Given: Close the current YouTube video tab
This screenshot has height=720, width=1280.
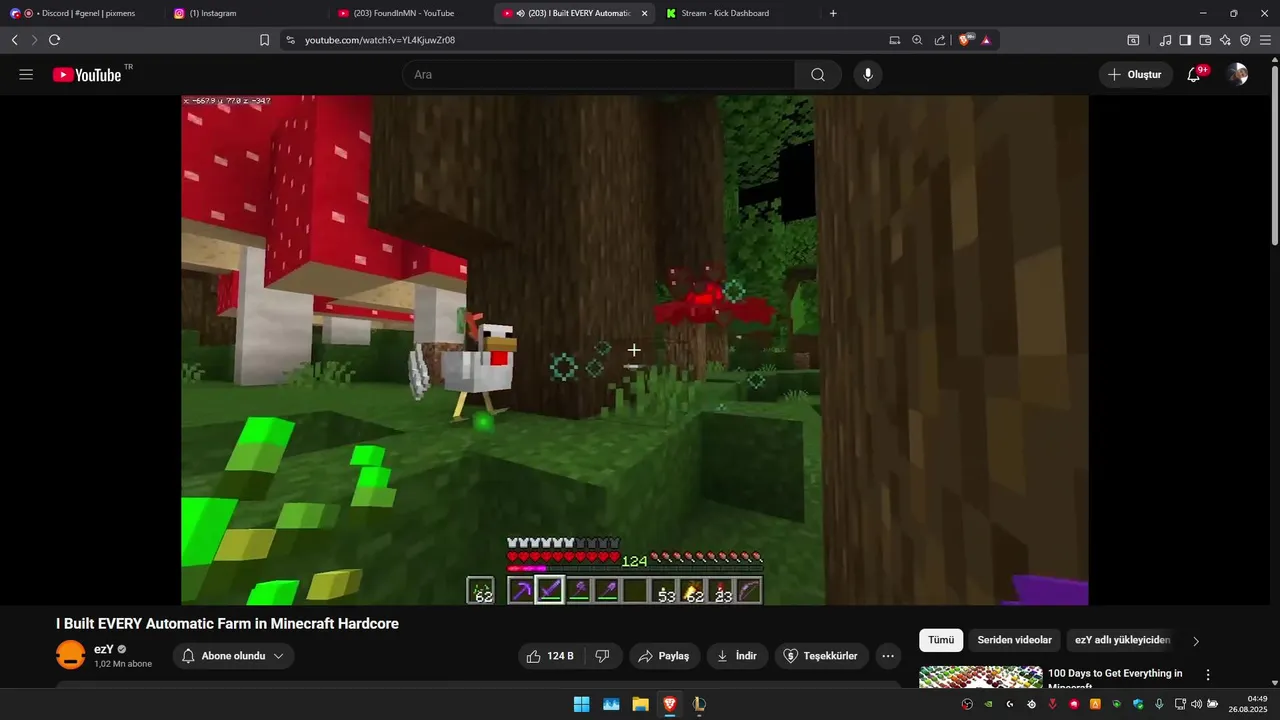Looking at the screenshot, I should pyautogui.click(x=644, y=13).
